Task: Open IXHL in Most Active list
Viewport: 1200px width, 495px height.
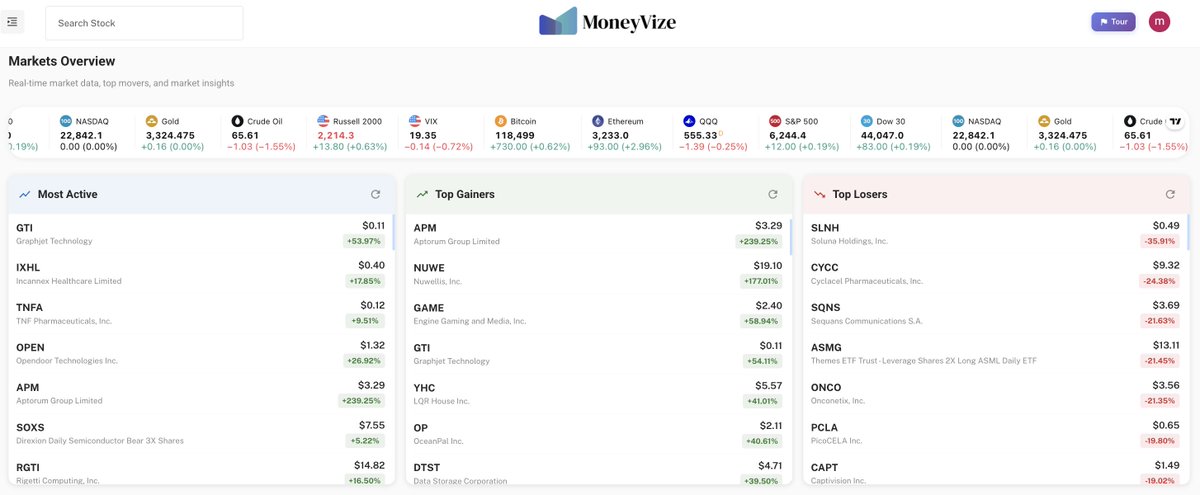Action: 200,273
